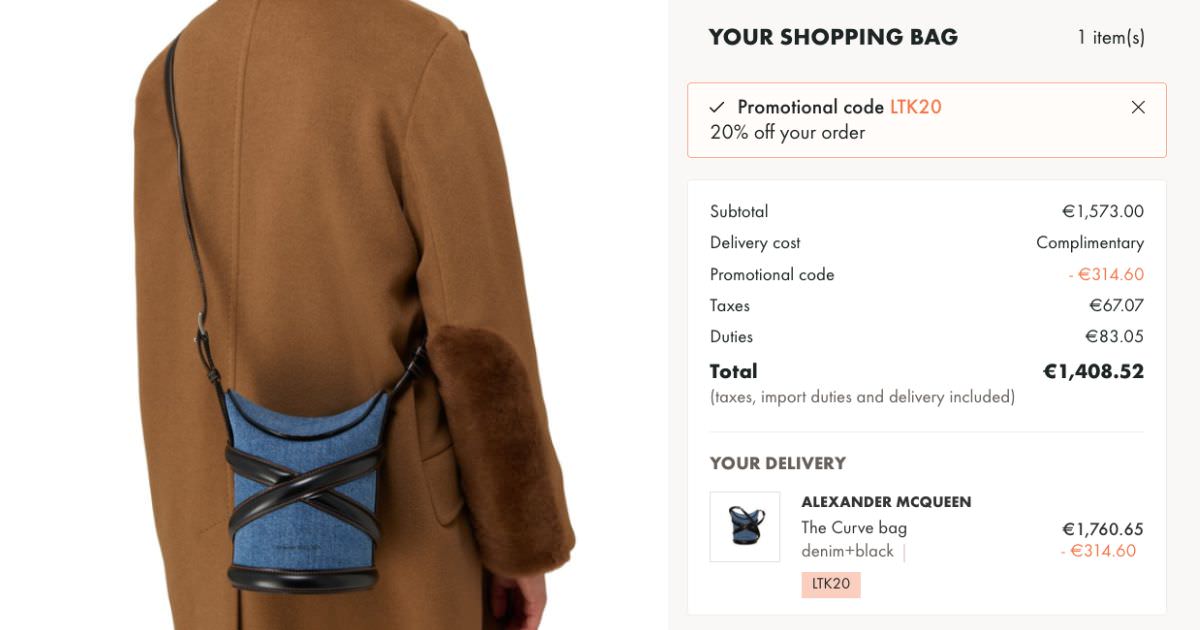This screenshot has width=1200, height=630.
Task: Open The Curve bag product thumbnail
Action: point(745,526)
